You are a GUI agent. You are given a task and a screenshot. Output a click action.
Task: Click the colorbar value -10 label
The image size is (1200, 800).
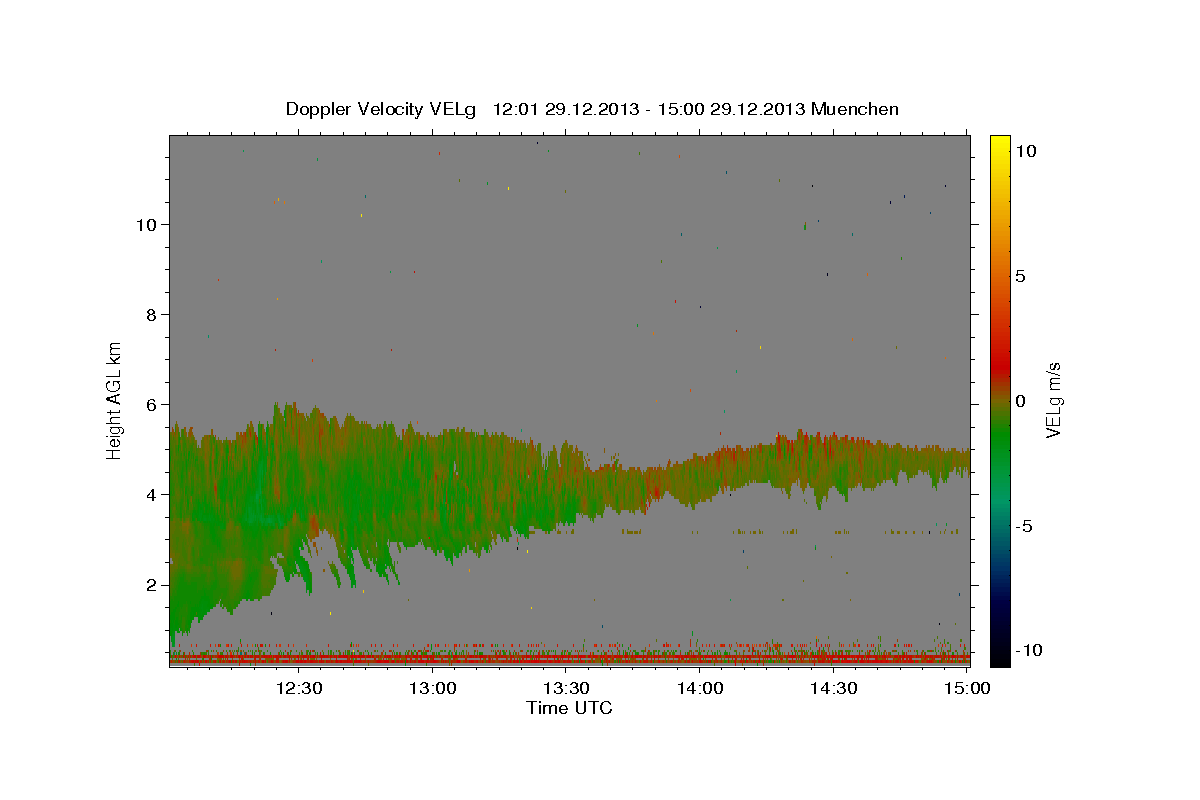click(1027, 651)
